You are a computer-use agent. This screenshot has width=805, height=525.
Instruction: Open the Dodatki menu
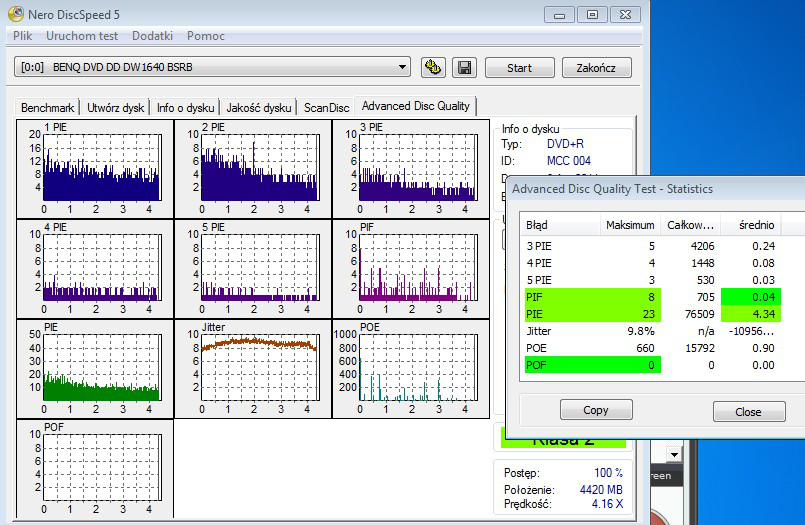(x=152, y=36)
